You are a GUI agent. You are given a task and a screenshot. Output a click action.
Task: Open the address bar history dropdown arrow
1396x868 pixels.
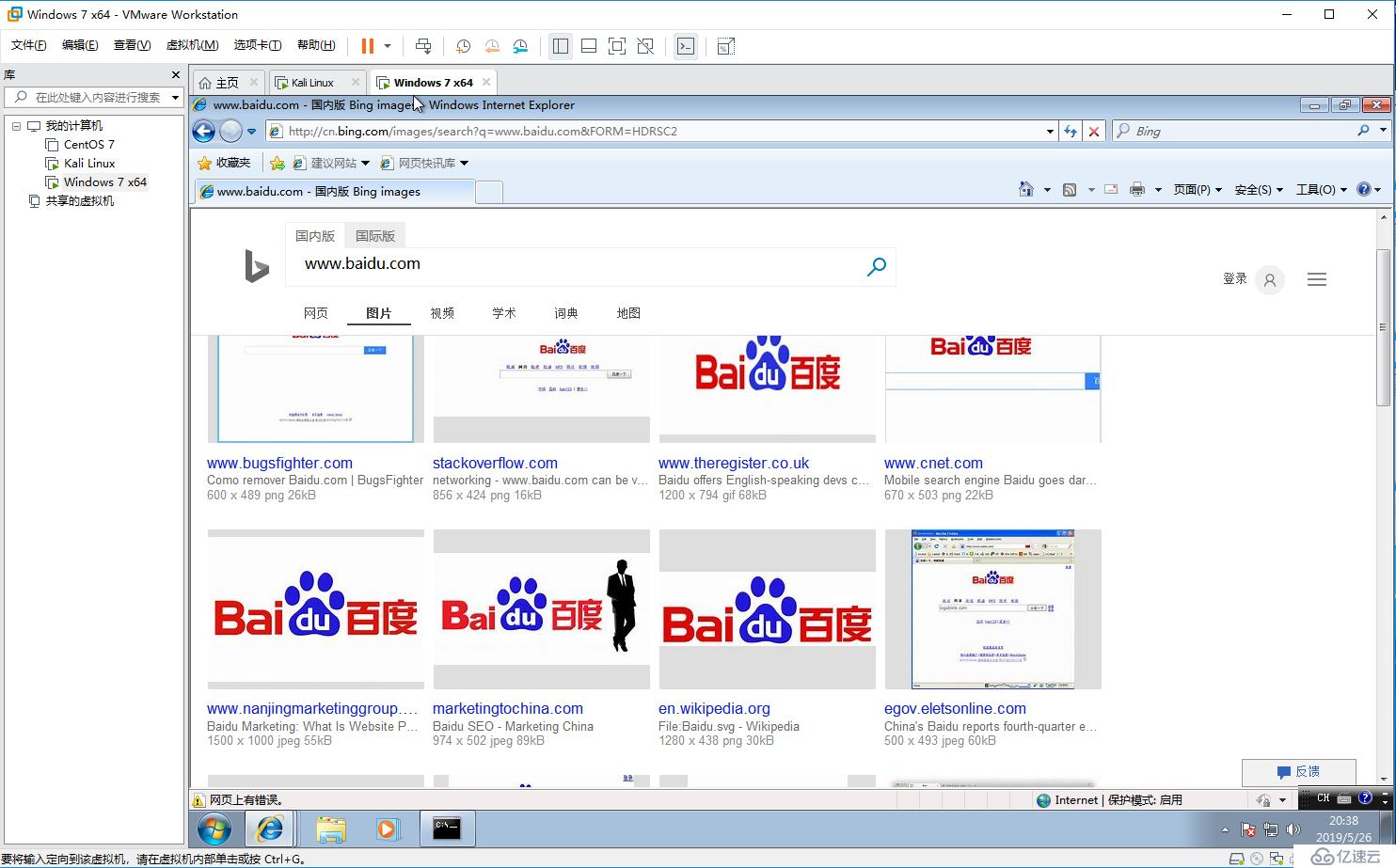tap(1050, 132)
